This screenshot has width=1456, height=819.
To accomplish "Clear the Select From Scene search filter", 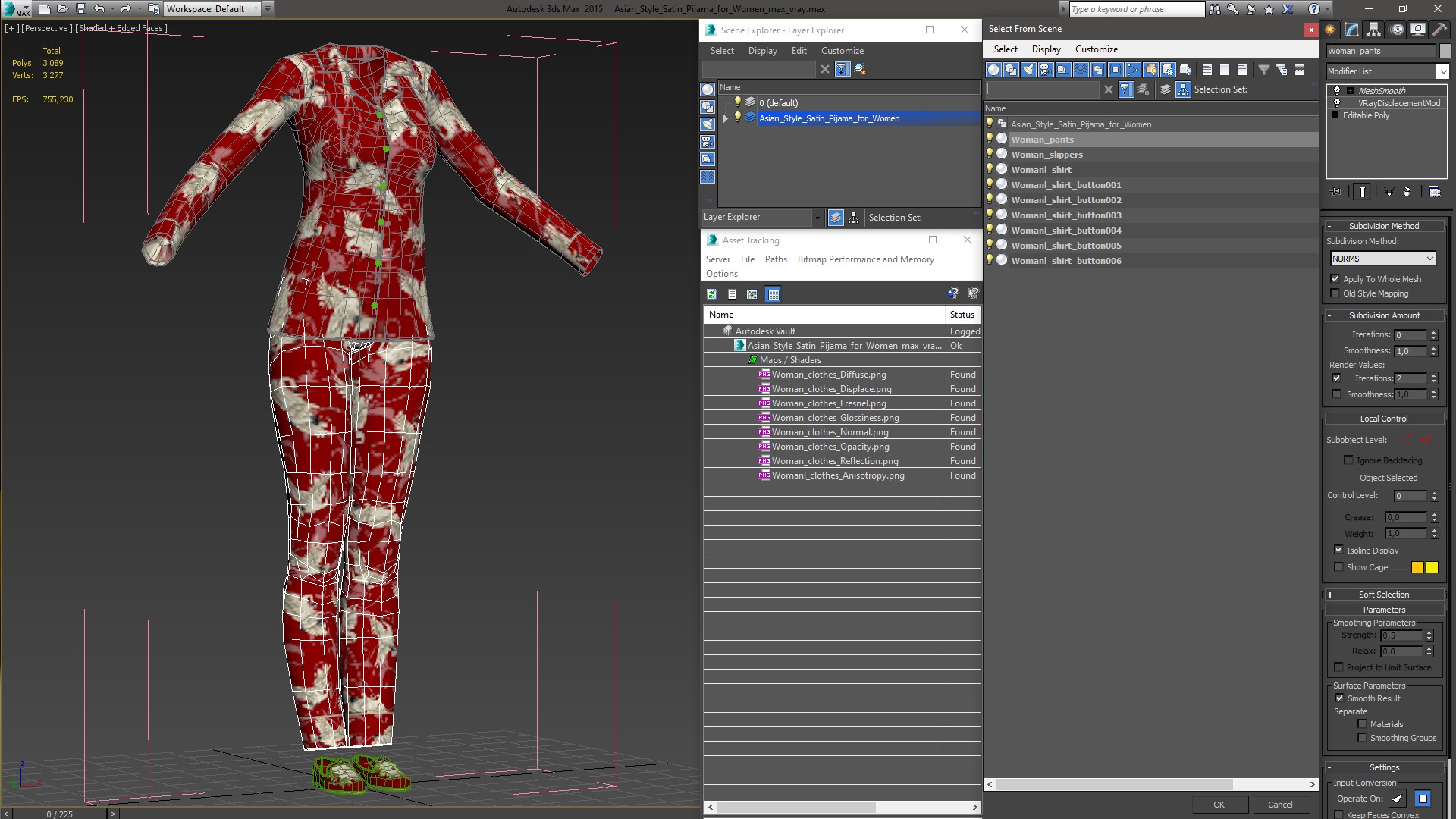I will (x=1109, y=89).
